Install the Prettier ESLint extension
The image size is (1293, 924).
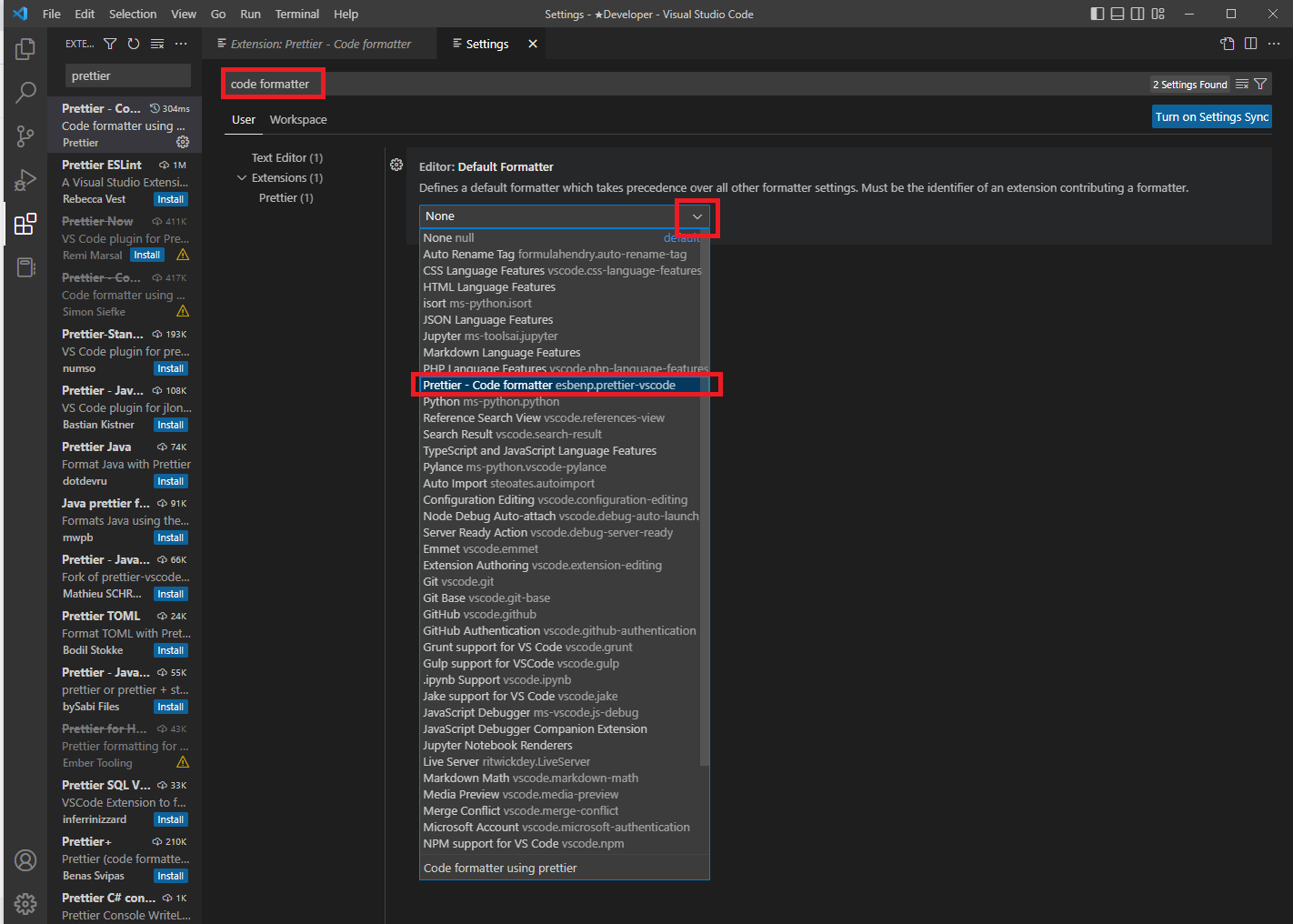171,199
